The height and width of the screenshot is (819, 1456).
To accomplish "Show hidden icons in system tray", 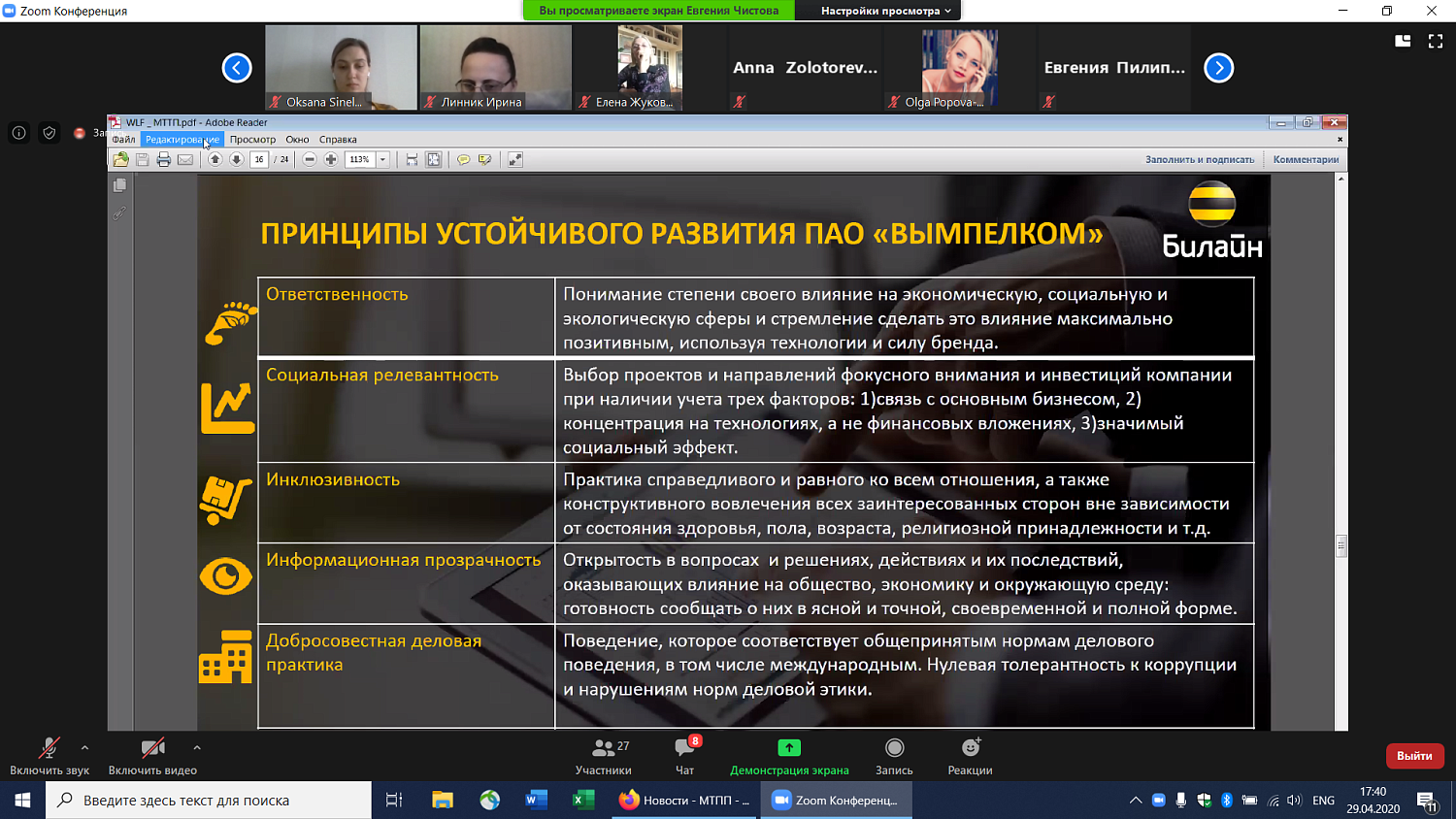I will tap(1135, 801).
